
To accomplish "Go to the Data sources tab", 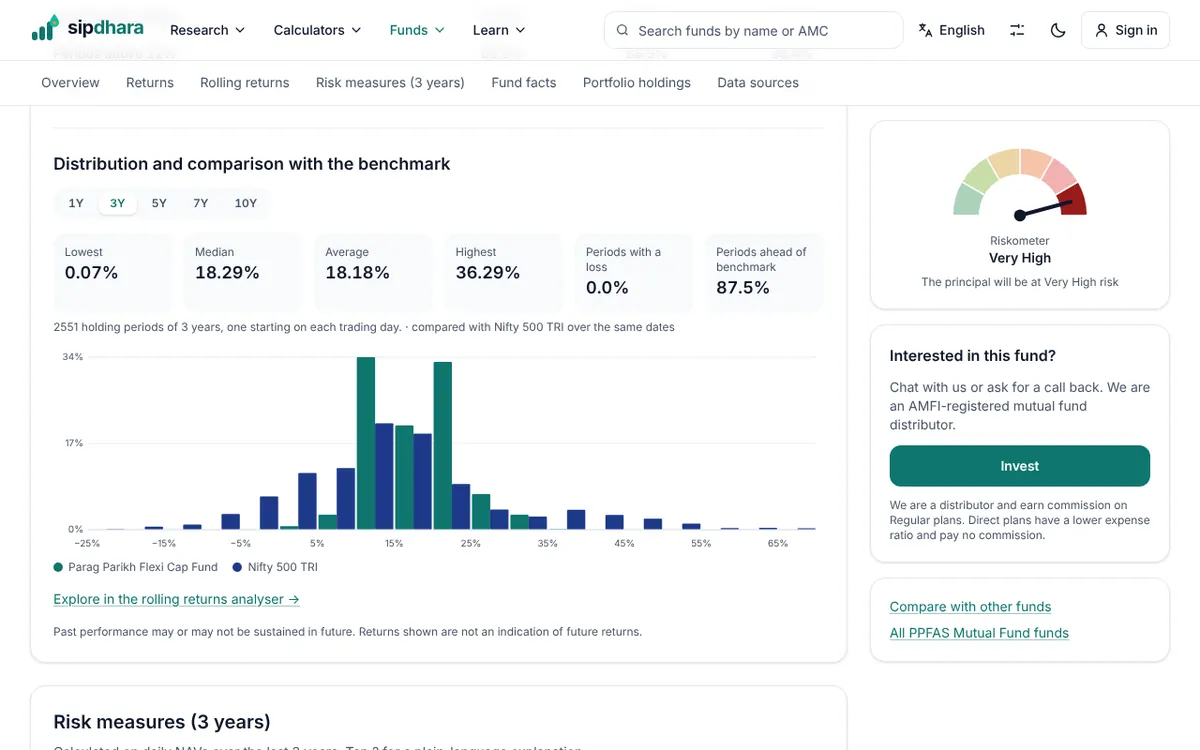I will (x=758, y=83).
